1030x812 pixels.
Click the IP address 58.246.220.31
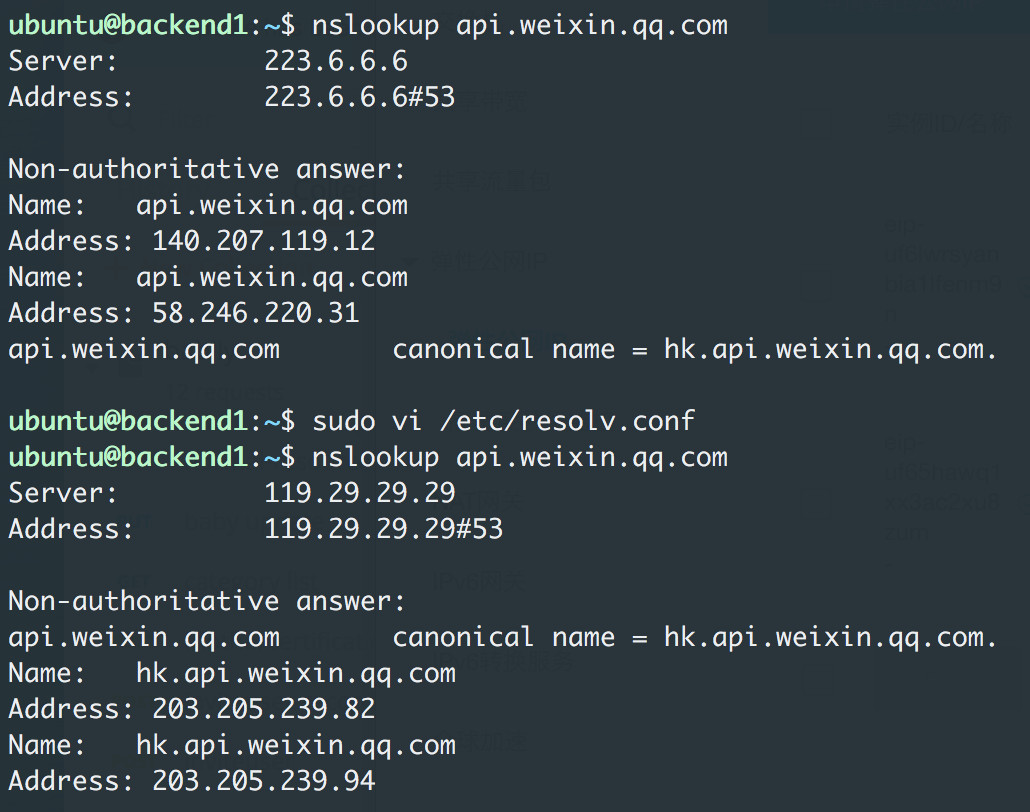(255, 313)
